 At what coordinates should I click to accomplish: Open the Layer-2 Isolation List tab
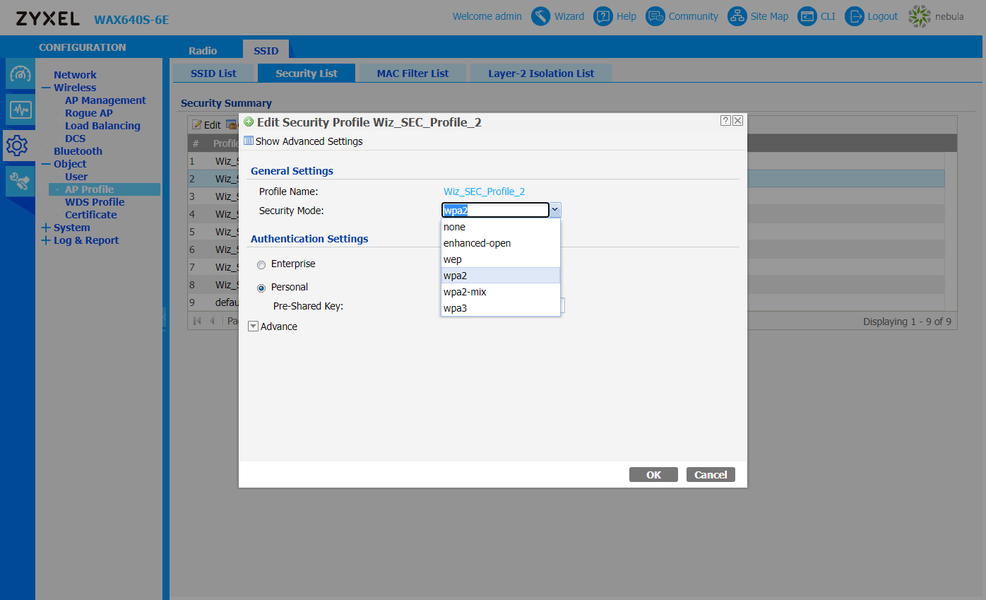pos(541,74)
